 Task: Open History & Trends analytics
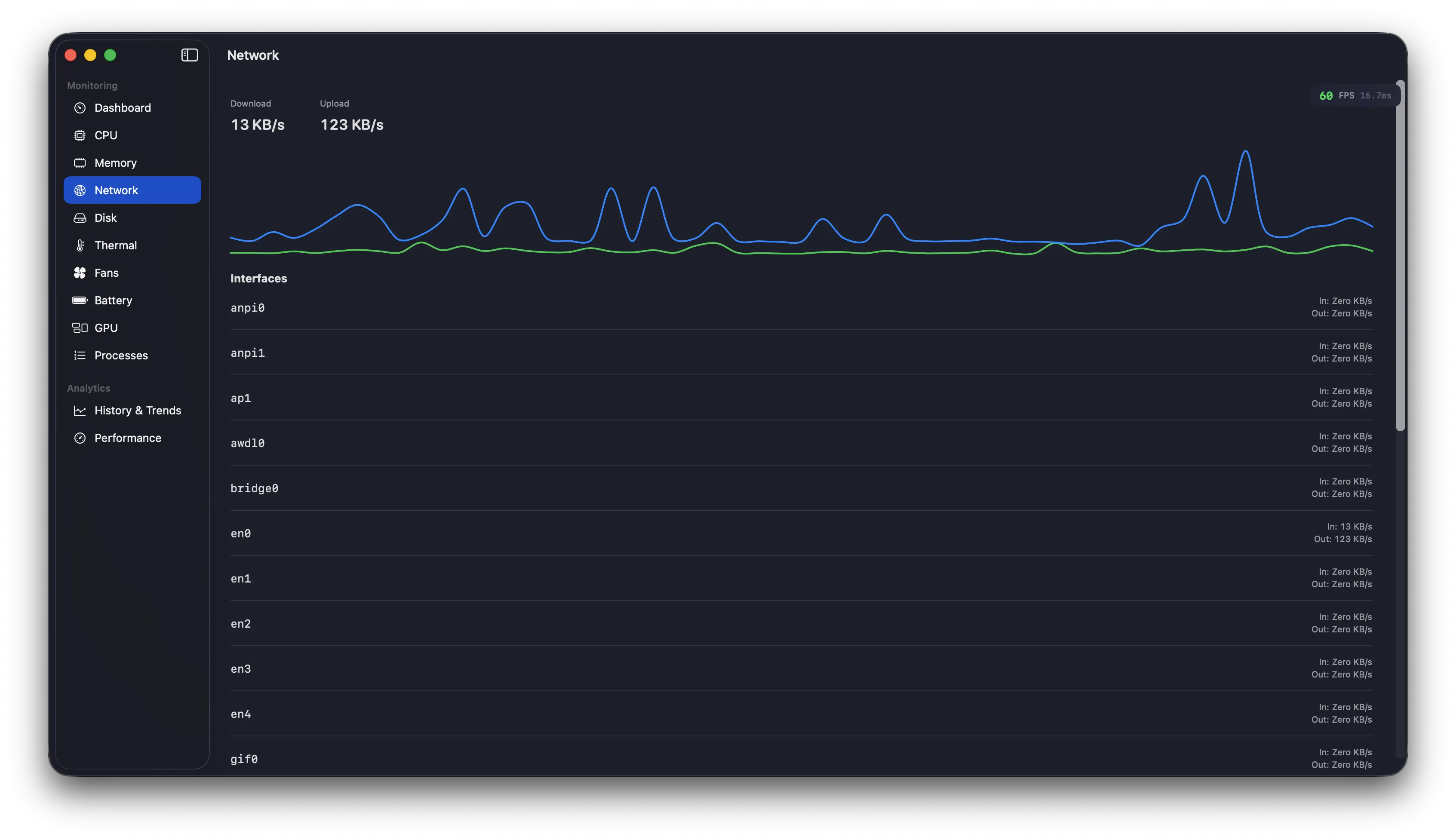137,410
